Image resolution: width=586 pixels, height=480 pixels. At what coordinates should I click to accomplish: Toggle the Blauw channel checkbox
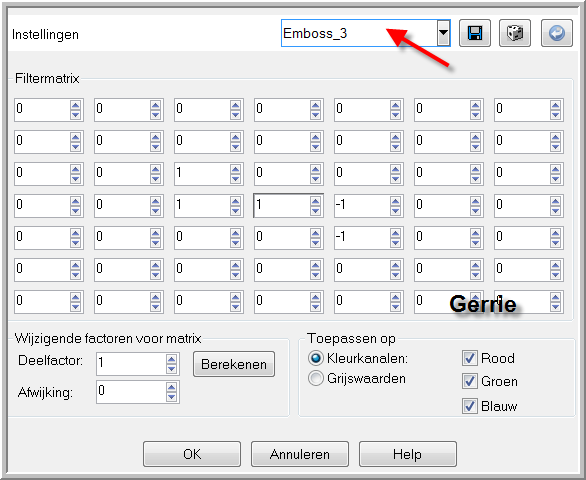pyautogui.click(x=469, y=406)
